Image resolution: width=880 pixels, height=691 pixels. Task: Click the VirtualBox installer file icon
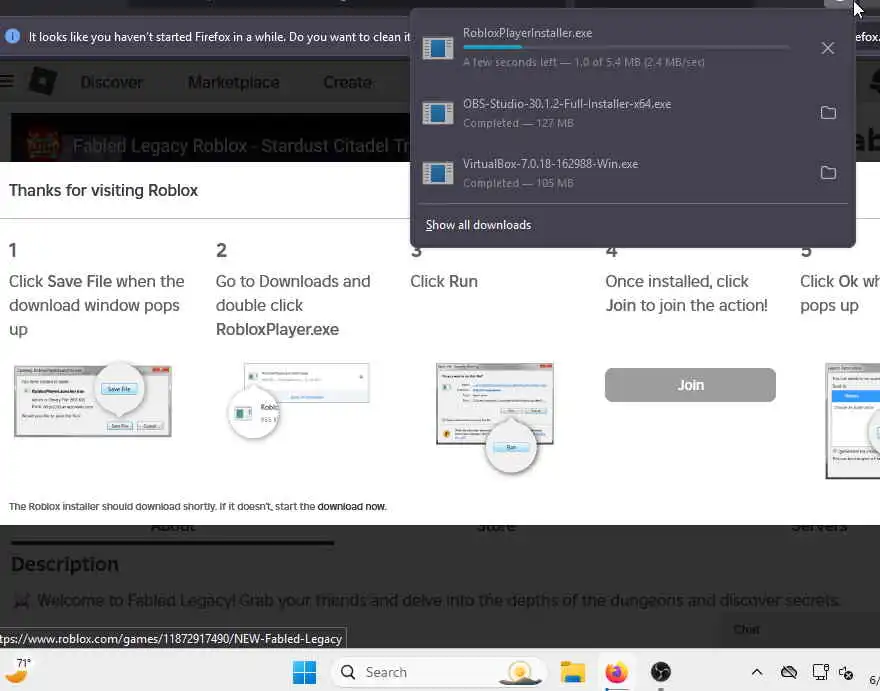pos(438,173)
